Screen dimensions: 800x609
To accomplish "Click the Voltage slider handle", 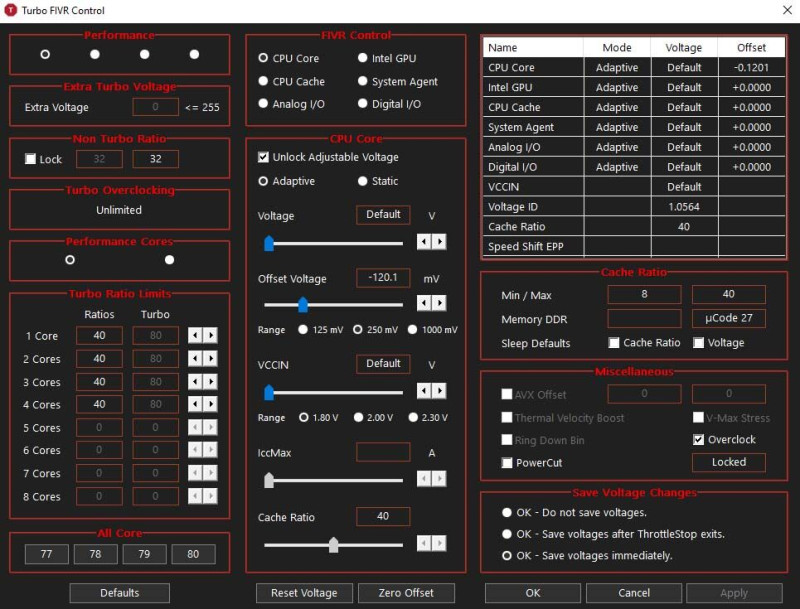I will [269, 243].
